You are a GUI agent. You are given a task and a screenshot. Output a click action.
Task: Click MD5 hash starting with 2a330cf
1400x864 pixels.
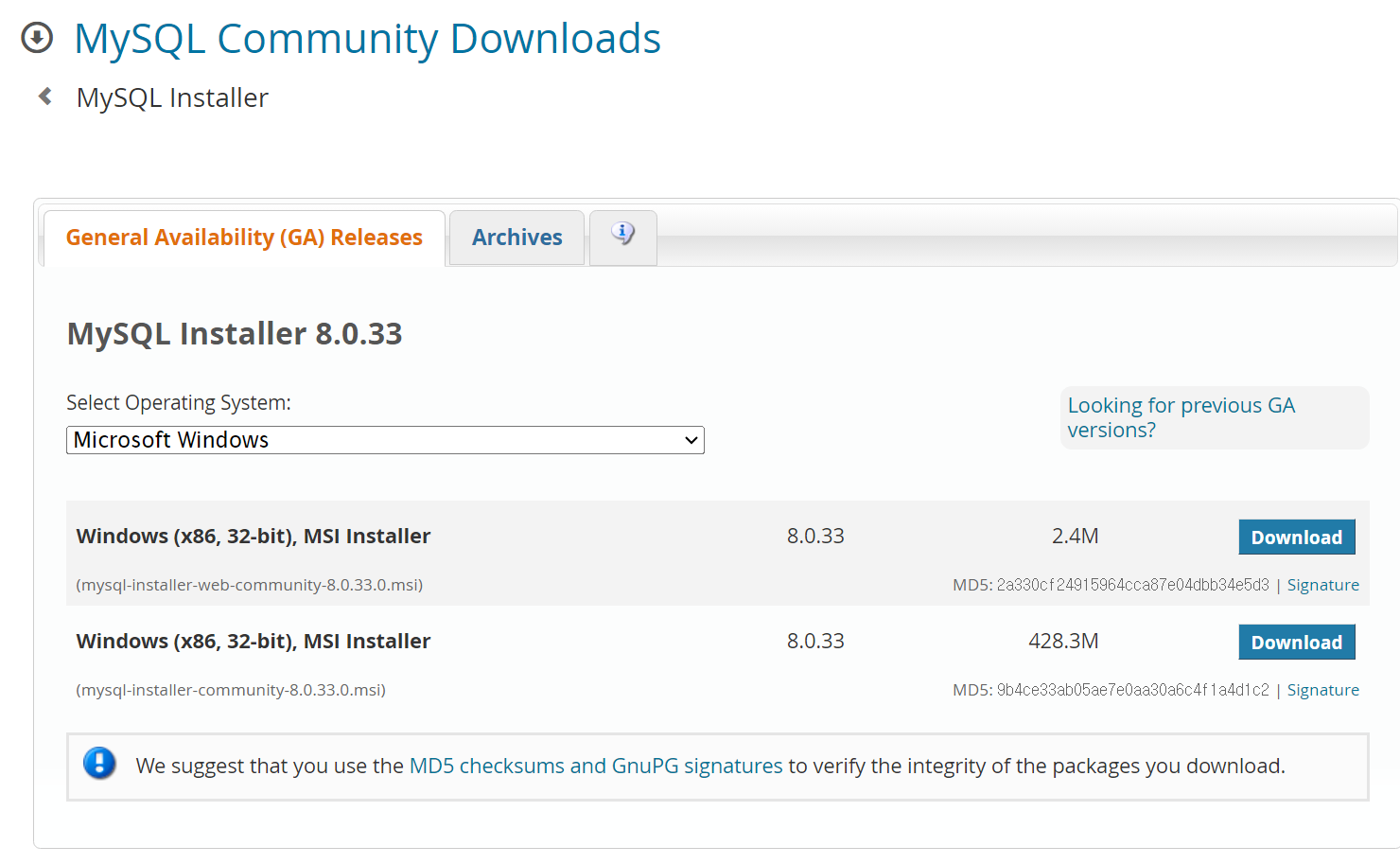pyautogui.click(x=1132, y=585)
